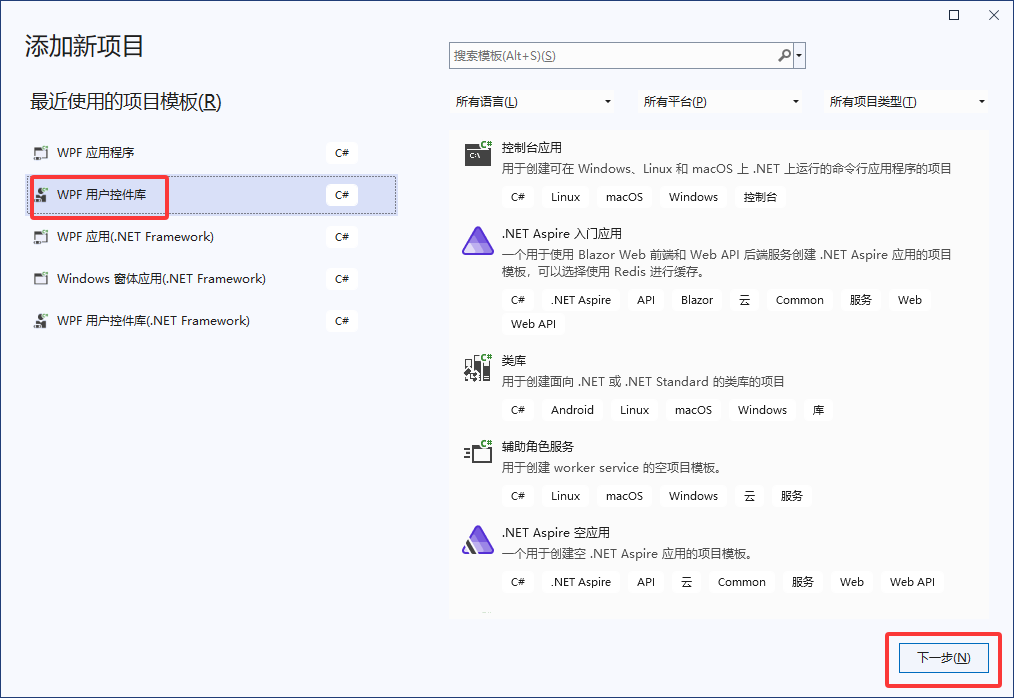Click the Blazor tag under .NET Aspire
Viewport: 1014px width, 698px height.
696,299
